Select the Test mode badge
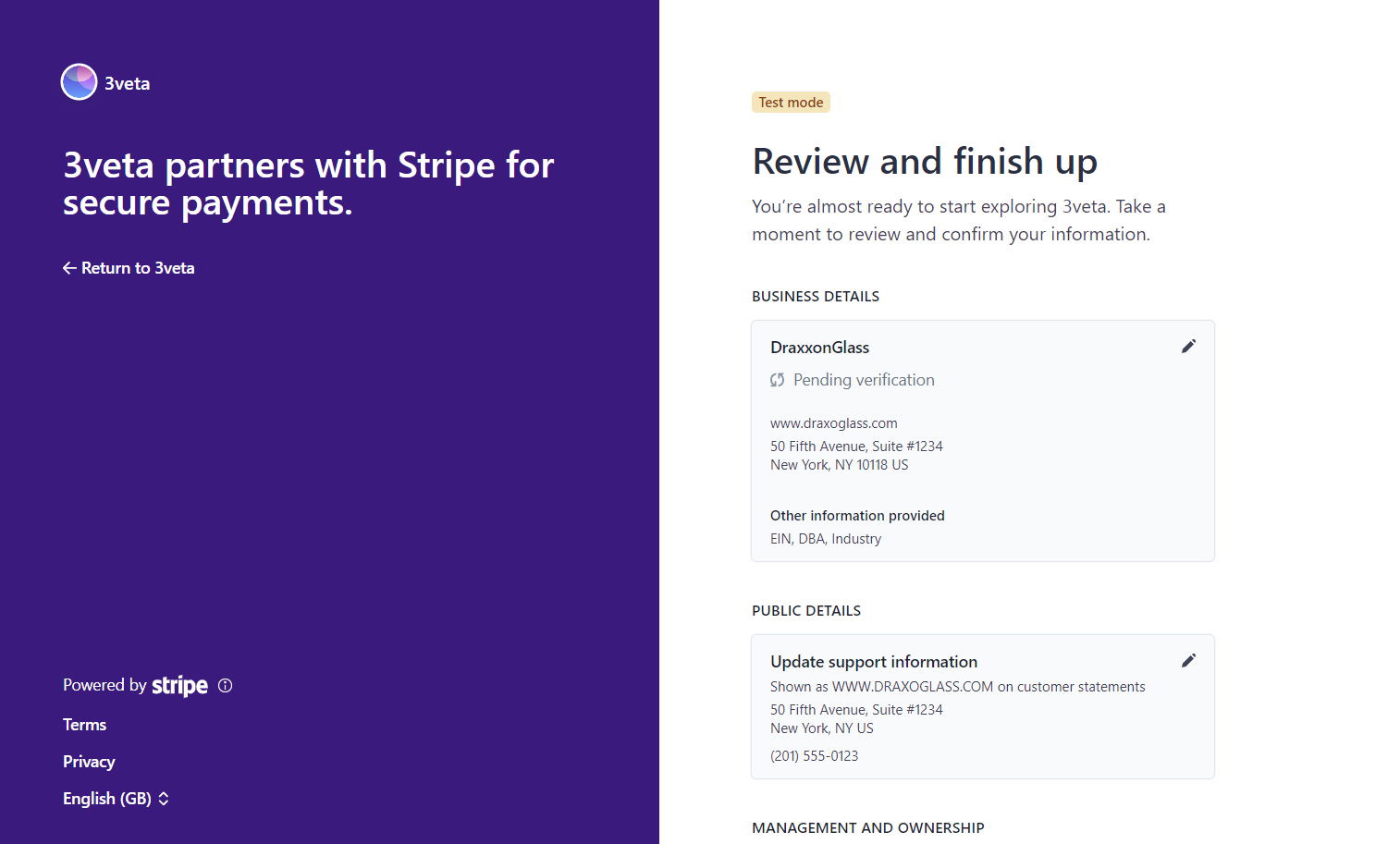 click(791, 102)
